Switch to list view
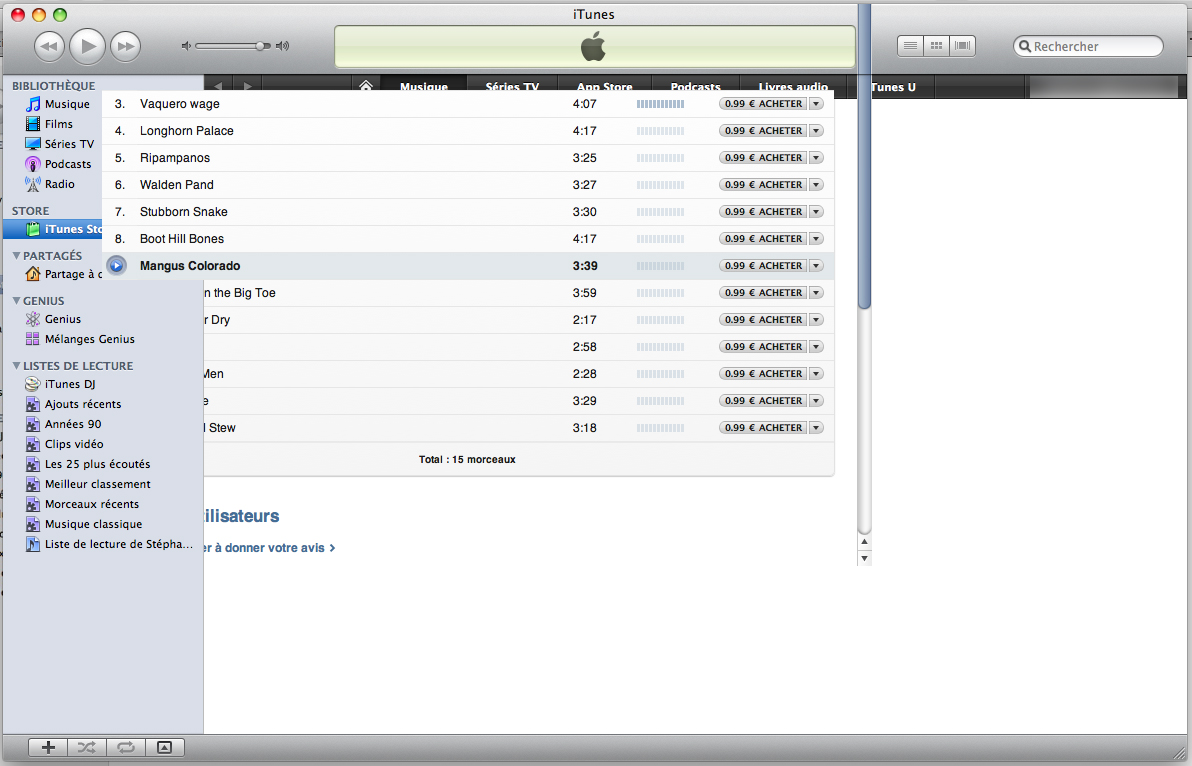This screenshot has height=766, width=1192. [x=910, y=46]
